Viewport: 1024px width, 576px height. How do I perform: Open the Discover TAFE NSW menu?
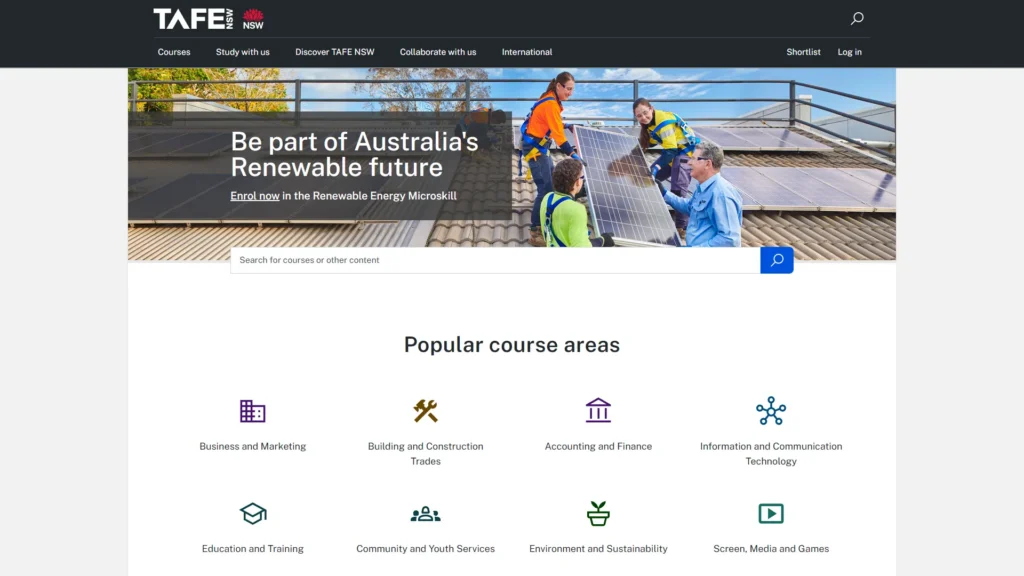(334, 52)
